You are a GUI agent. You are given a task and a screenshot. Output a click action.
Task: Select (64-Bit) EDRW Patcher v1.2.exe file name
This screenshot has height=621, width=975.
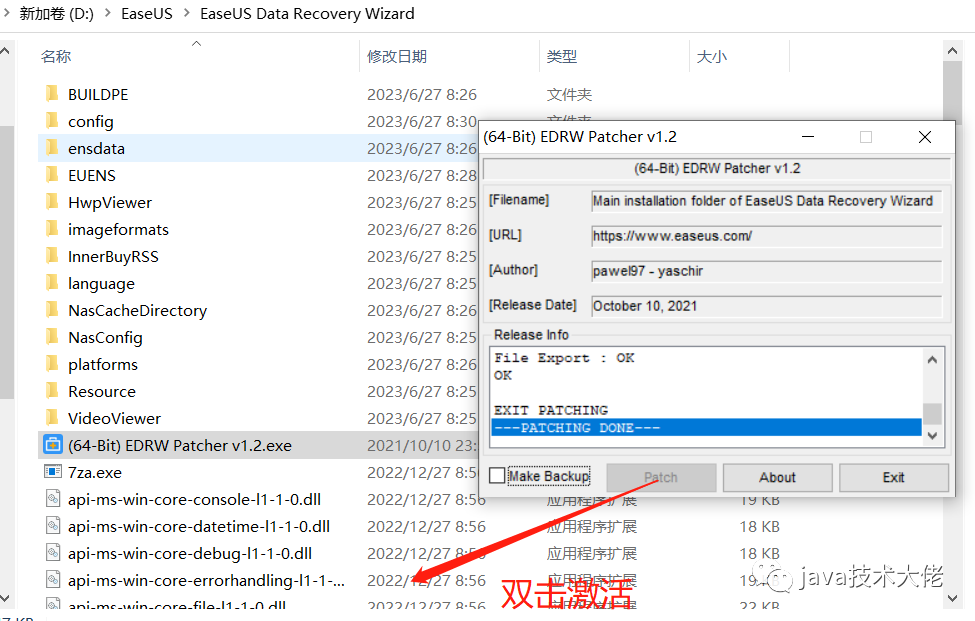pos(180,446)
